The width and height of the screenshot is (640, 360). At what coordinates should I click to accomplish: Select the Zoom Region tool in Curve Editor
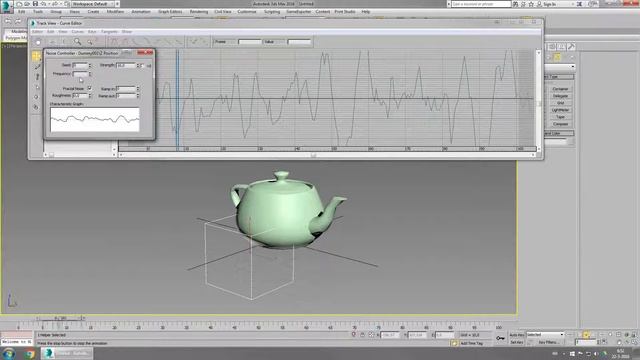(x=90, y=42)
